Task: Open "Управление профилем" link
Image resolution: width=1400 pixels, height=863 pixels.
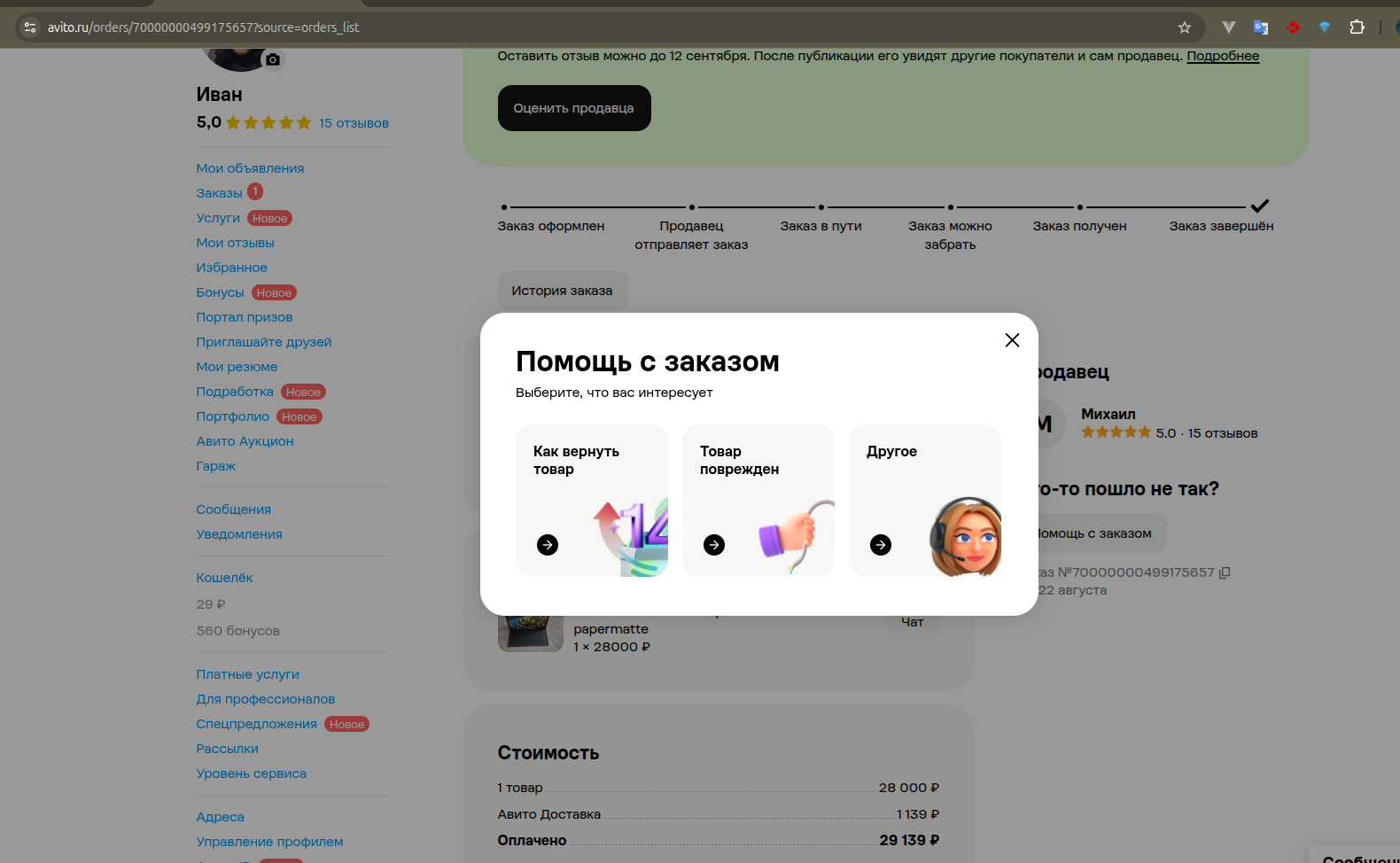Action: pos(269,842)
